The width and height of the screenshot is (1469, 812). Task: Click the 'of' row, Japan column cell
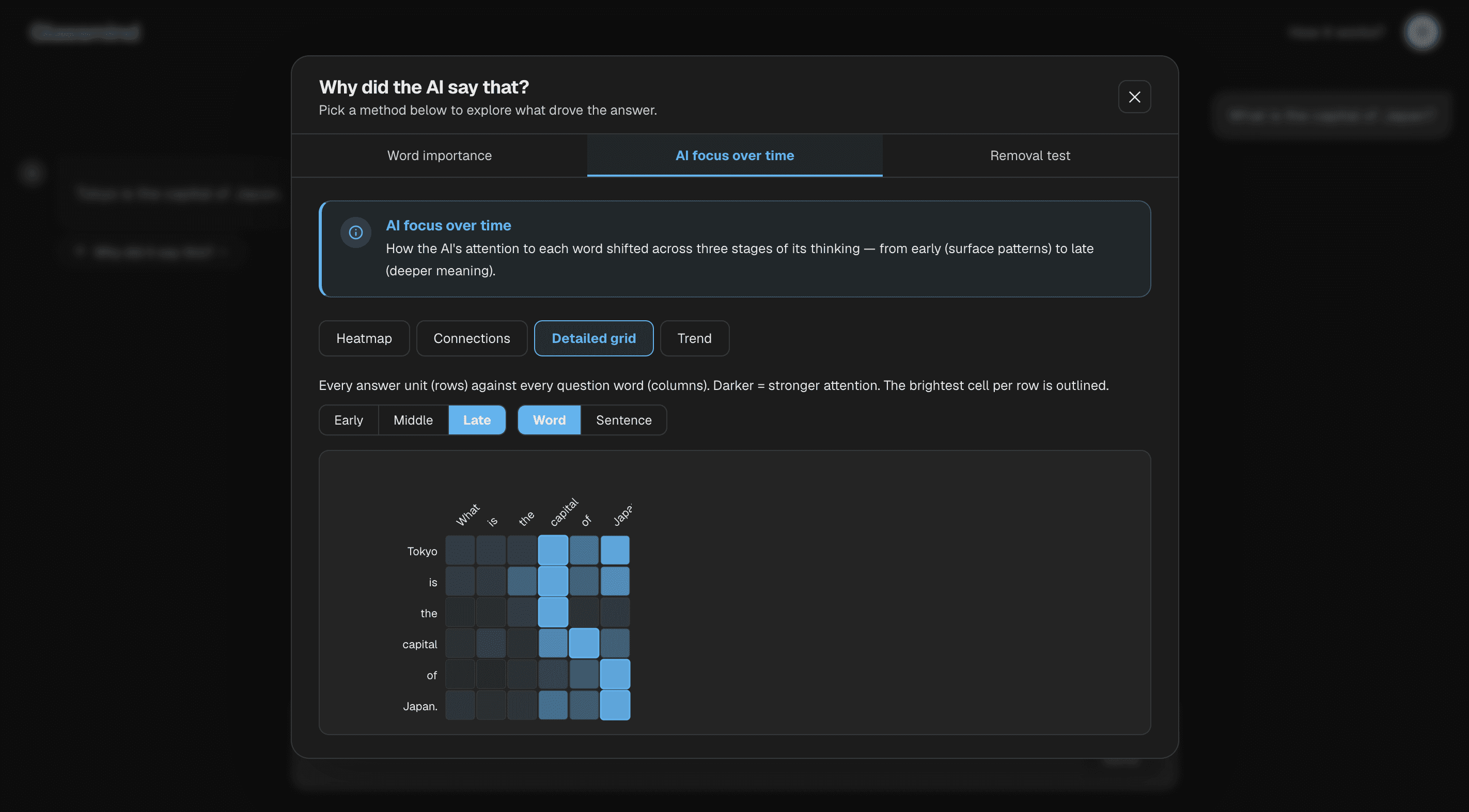tap(615, 674)
